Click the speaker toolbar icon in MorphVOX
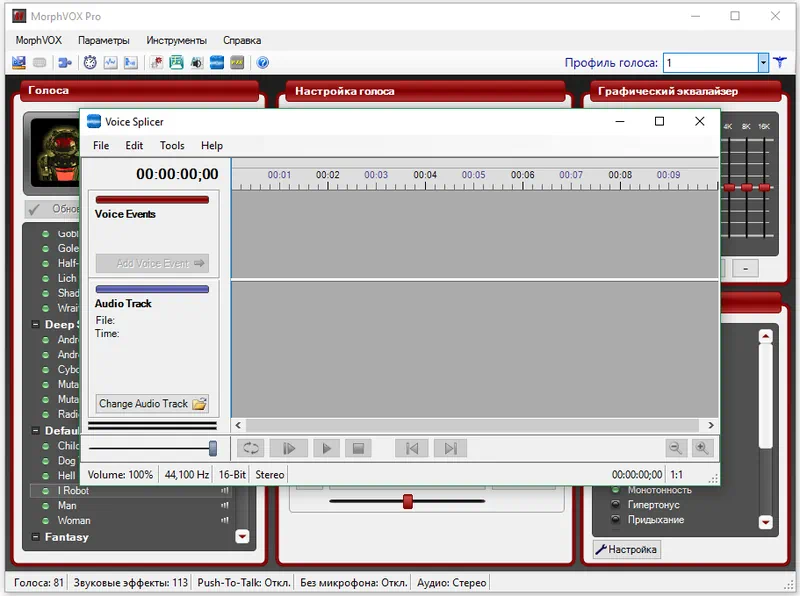The image size is (800, 596). point(196,63)
